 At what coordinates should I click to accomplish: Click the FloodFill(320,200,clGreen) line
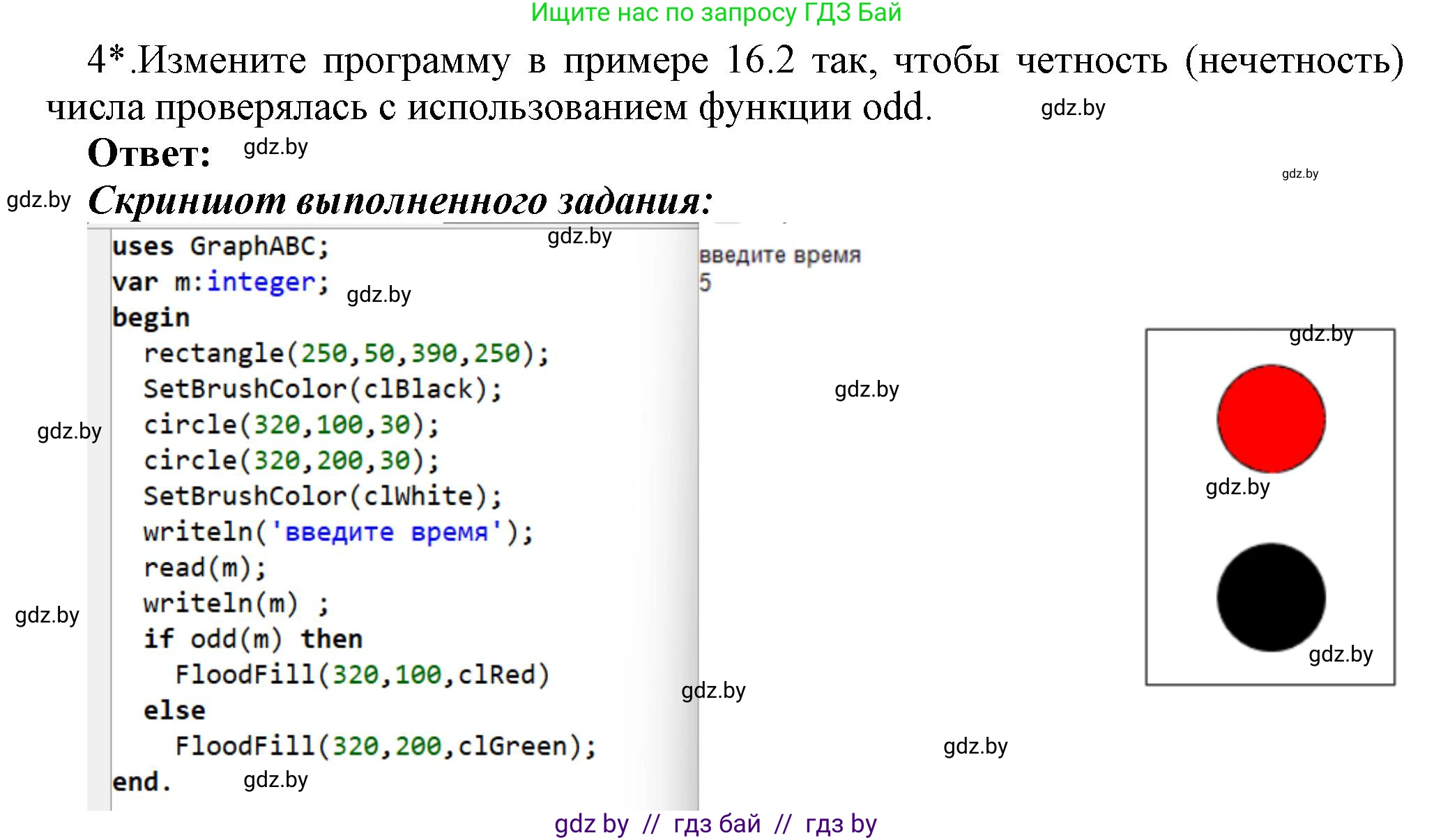click(386, 746)
